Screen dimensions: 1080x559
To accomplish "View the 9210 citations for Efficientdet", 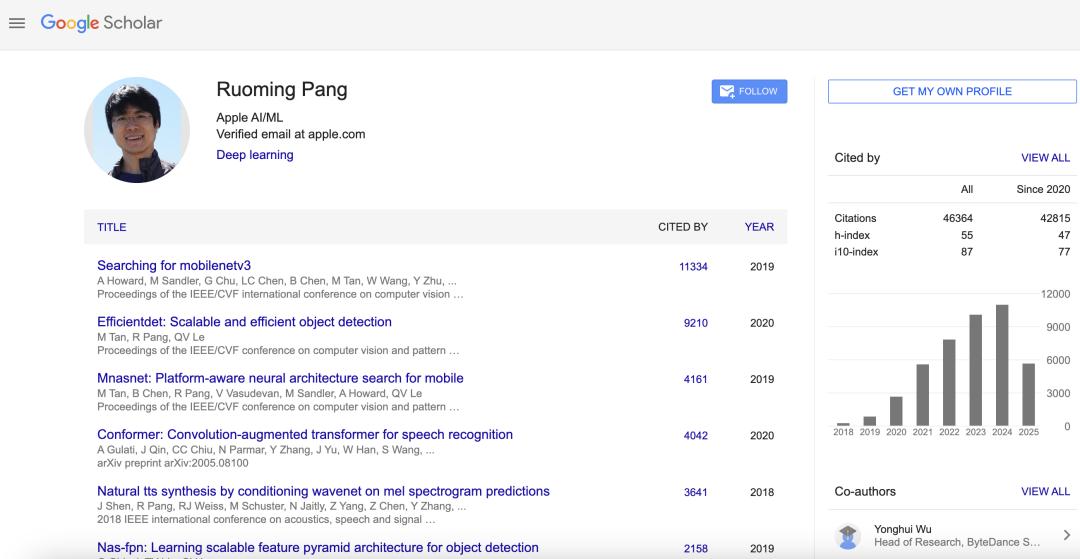I will click(x=696, y=324).
